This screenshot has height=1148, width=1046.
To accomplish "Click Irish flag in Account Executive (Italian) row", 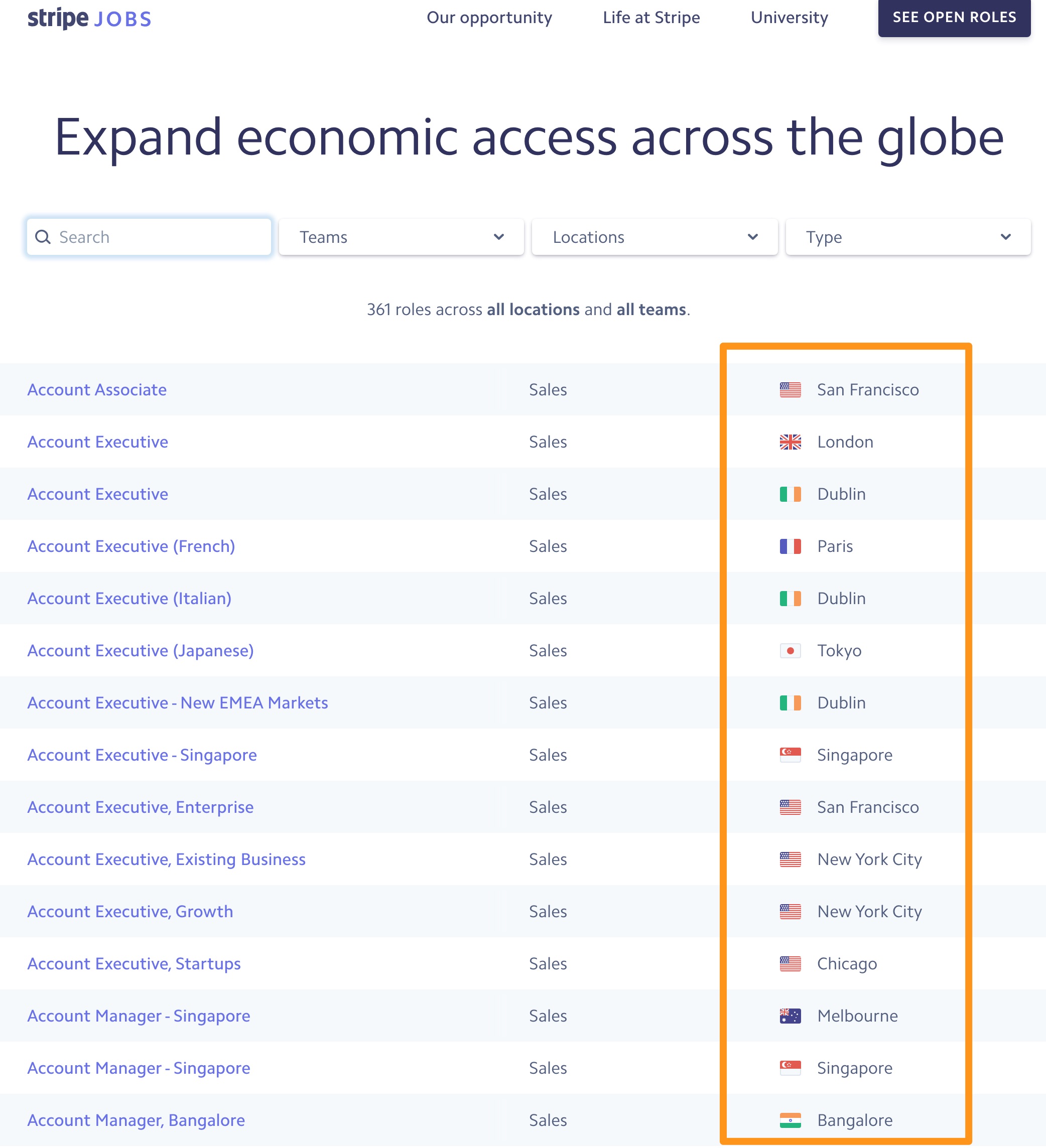I will (x=790, y=599).
